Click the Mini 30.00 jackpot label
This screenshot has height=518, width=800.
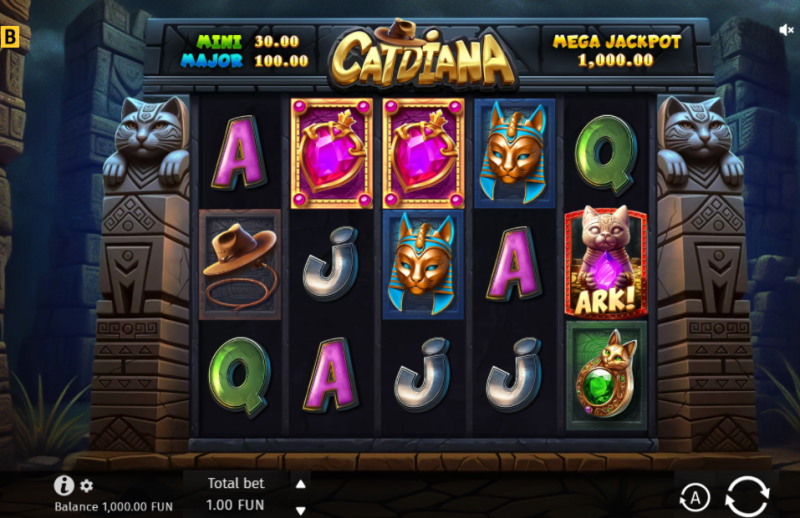[x=247, y=41]
